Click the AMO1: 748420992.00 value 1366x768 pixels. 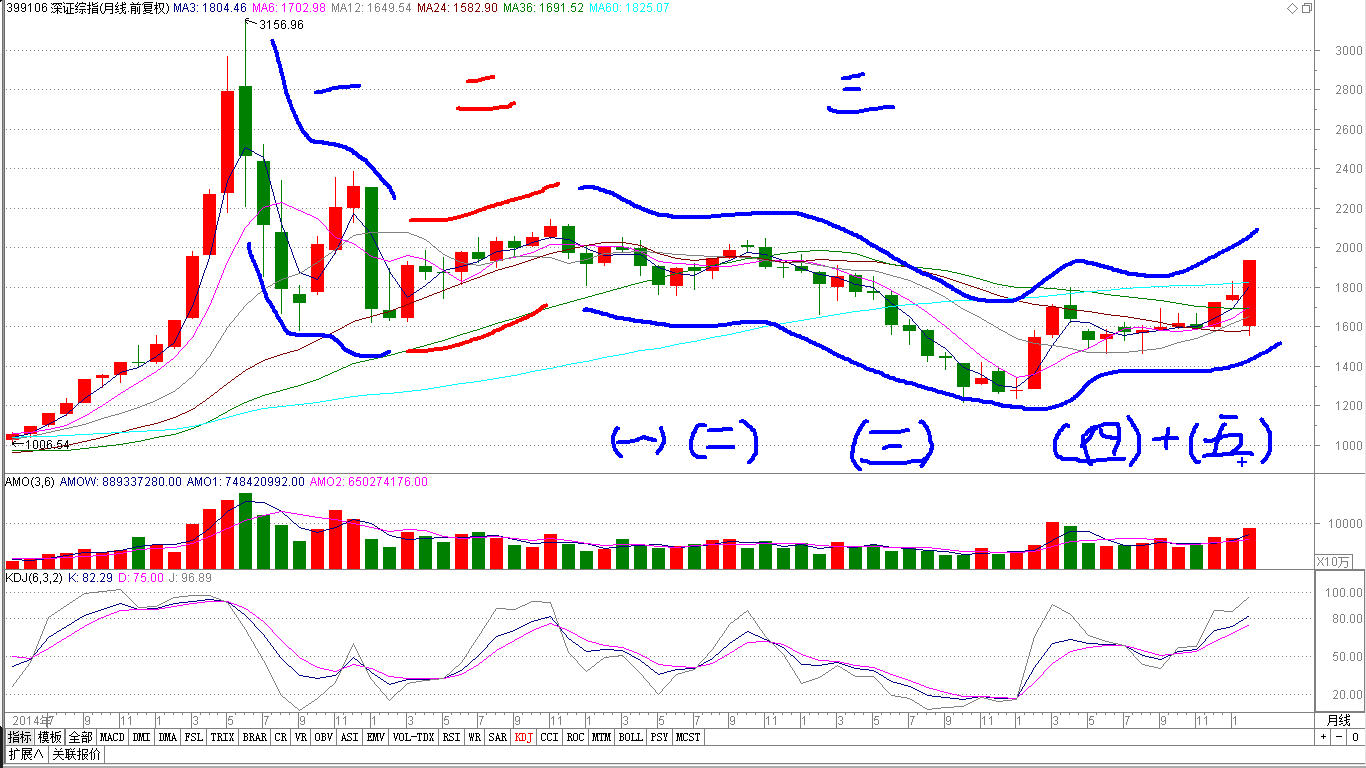(x=245, y=482)
